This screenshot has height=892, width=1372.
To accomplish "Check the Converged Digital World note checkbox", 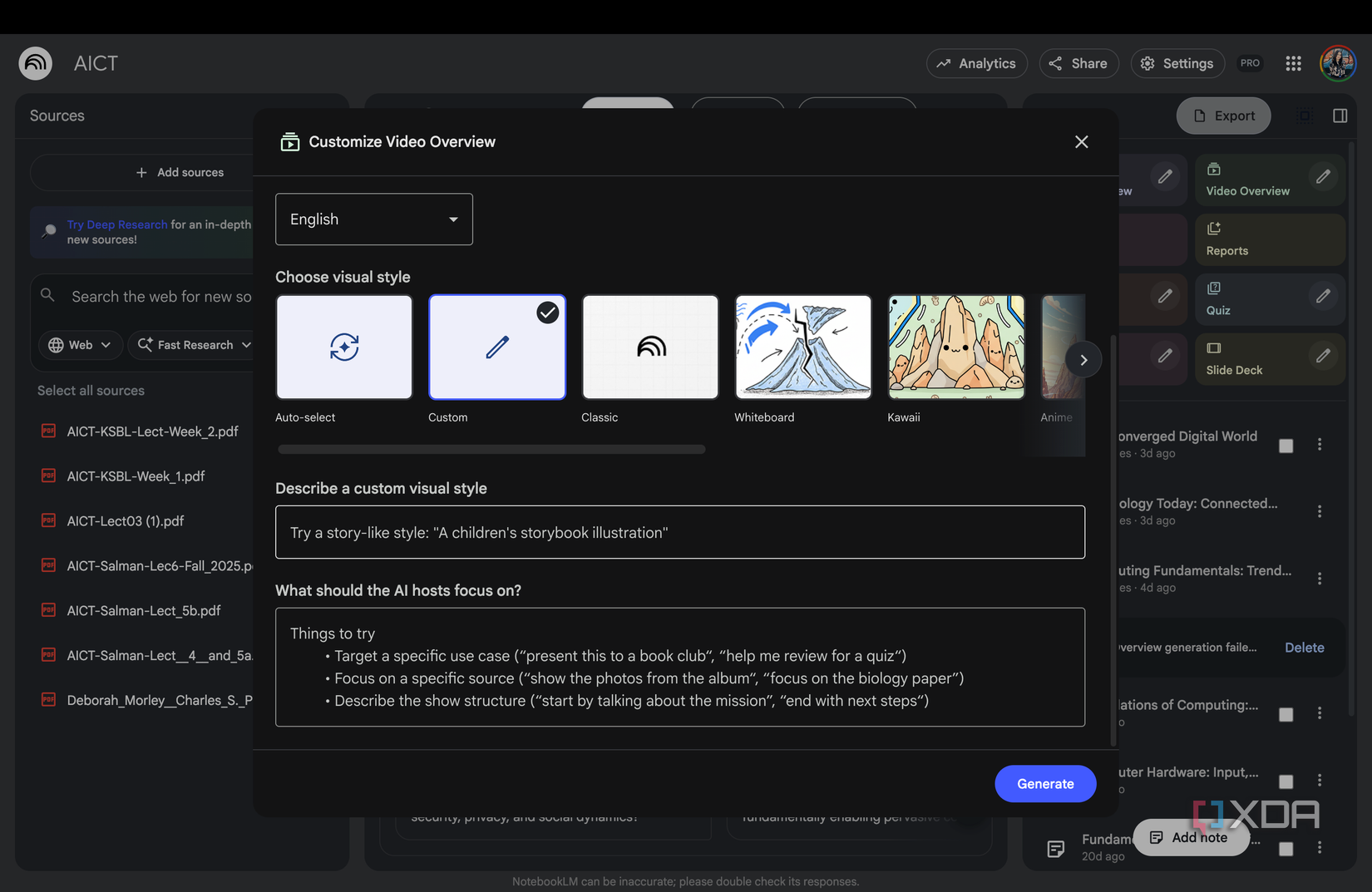I will point(1286,446).
